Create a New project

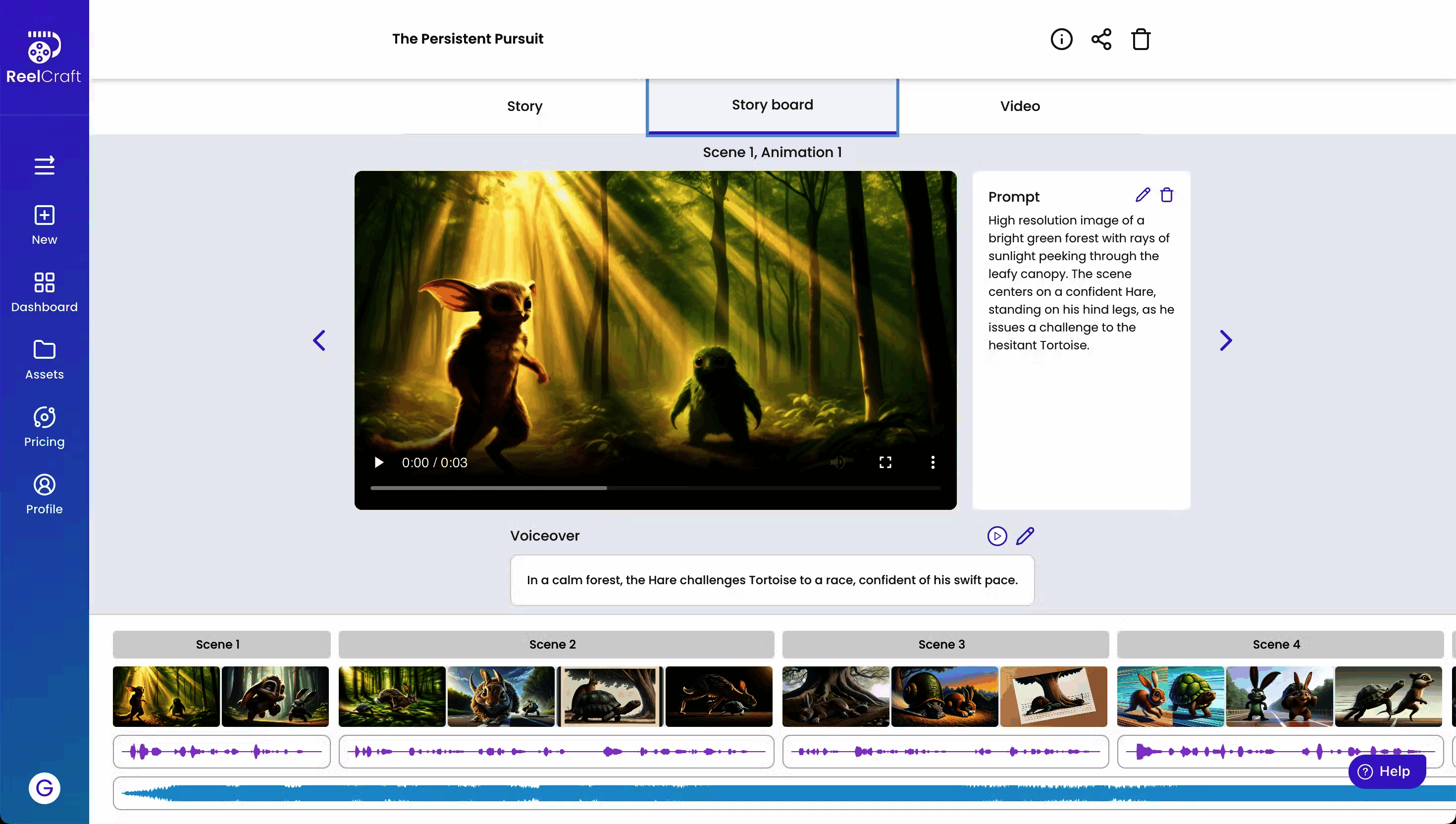pos(44,224)
